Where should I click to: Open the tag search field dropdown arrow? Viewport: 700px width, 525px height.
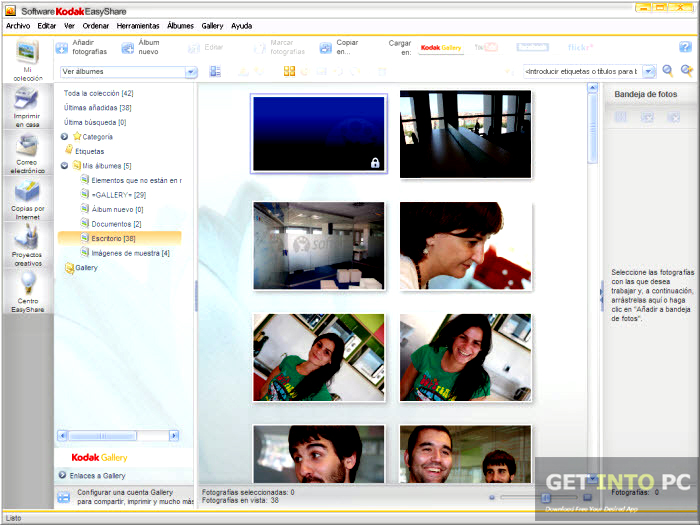point(649,71)
